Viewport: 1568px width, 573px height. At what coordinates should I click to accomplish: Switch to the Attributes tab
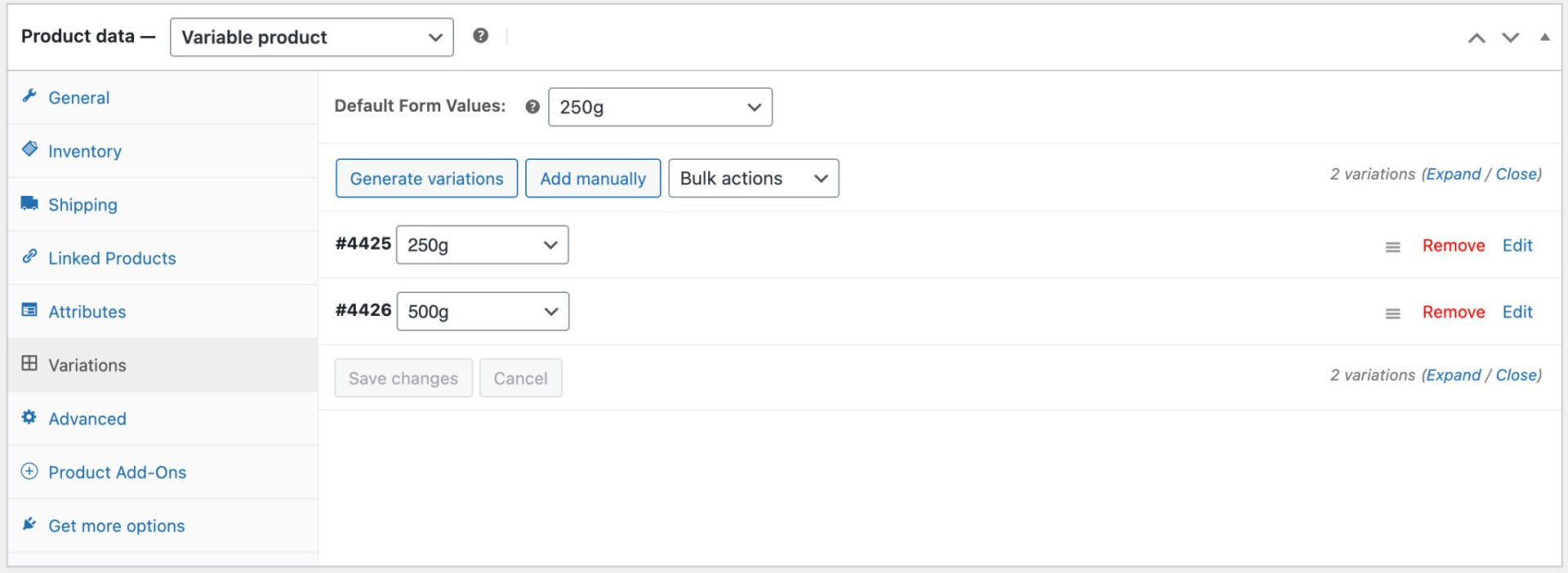point(87,311)
